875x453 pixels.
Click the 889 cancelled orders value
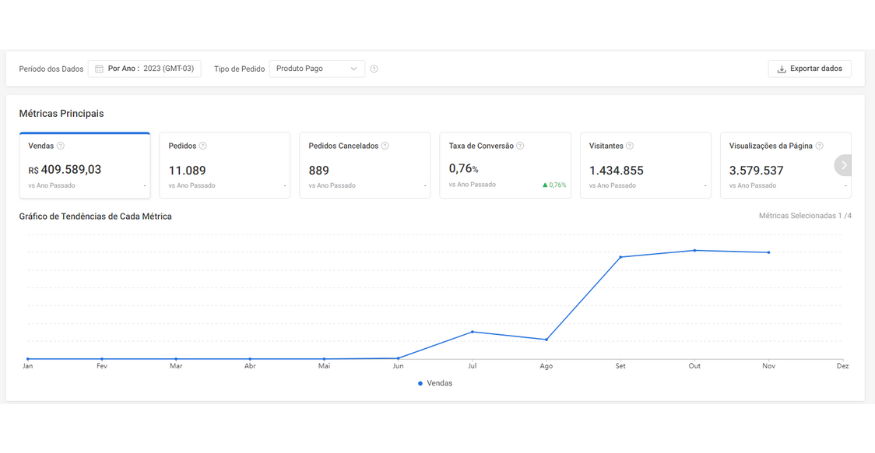pyautogui.click(x=319, y=171)
